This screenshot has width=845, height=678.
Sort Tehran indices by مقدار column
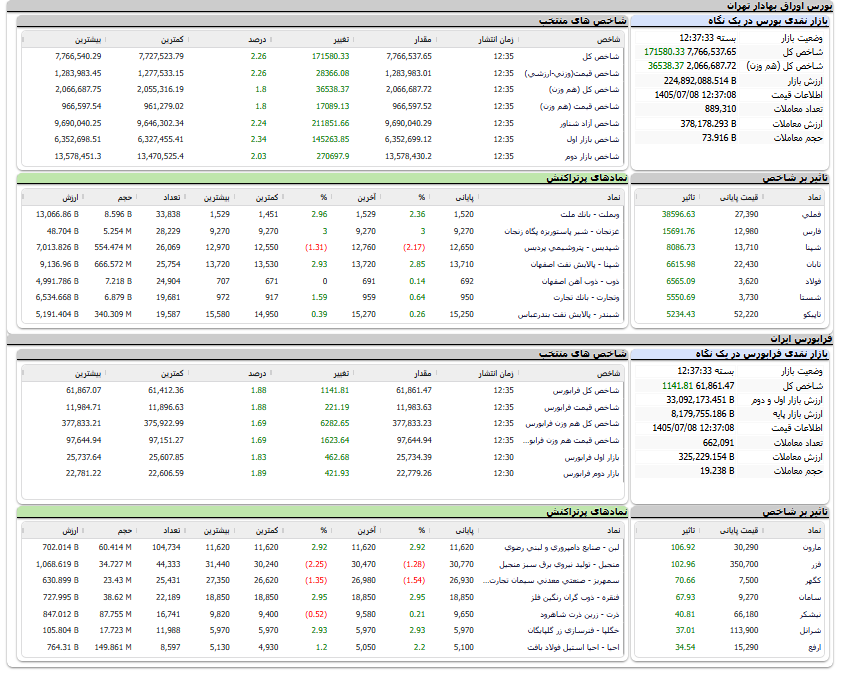click(422, 40)
